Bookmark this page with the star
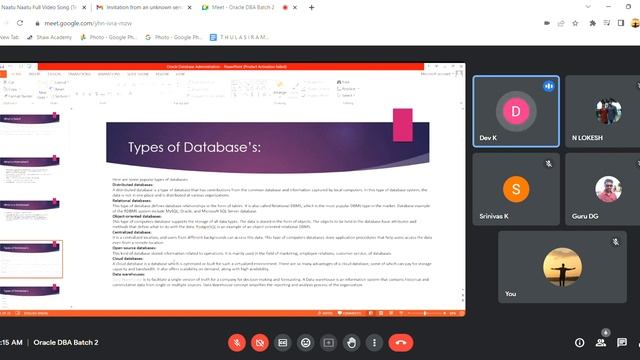Viewport: 640px width, 360px height. pos(575,23)
